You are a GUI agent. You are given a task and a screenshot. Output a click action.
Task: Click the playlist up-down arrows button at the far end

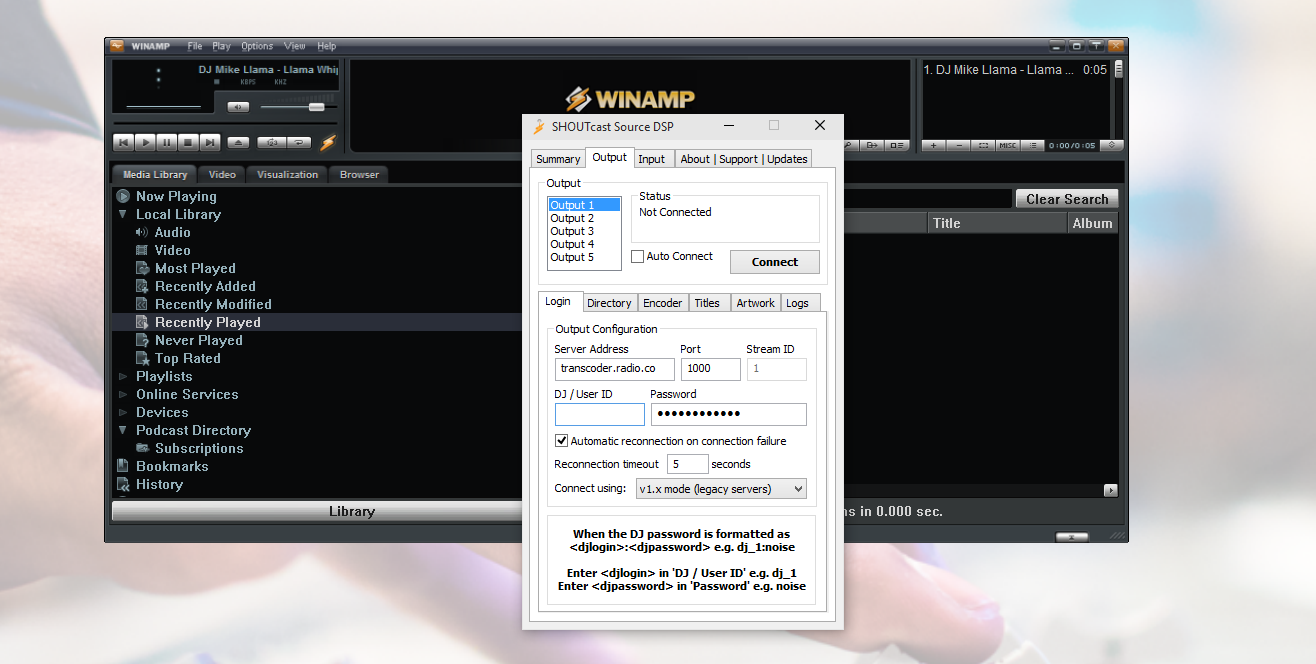(x=1112, y=145)
